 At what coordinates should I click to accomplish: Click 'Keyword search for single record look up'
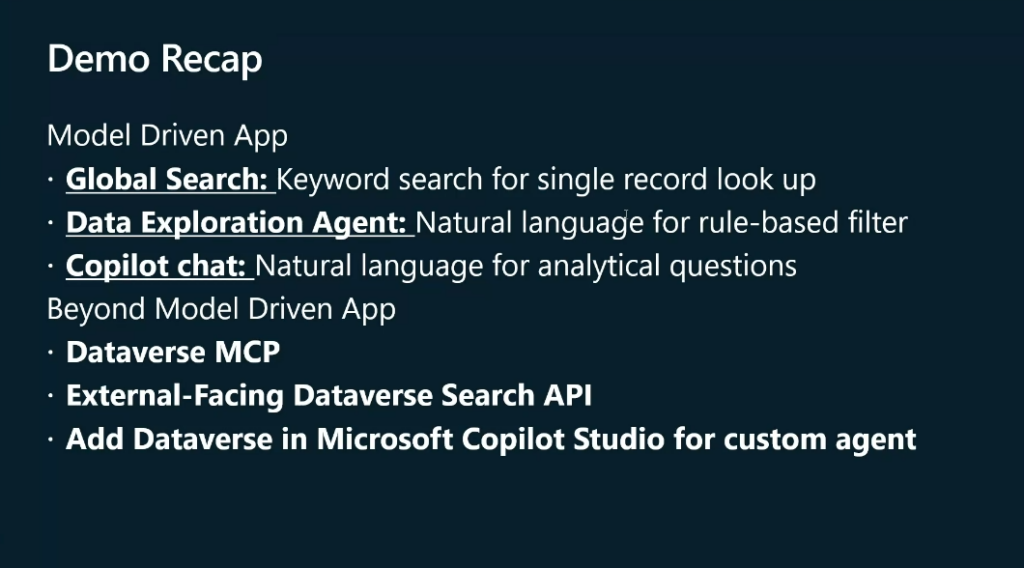(546, 180)
